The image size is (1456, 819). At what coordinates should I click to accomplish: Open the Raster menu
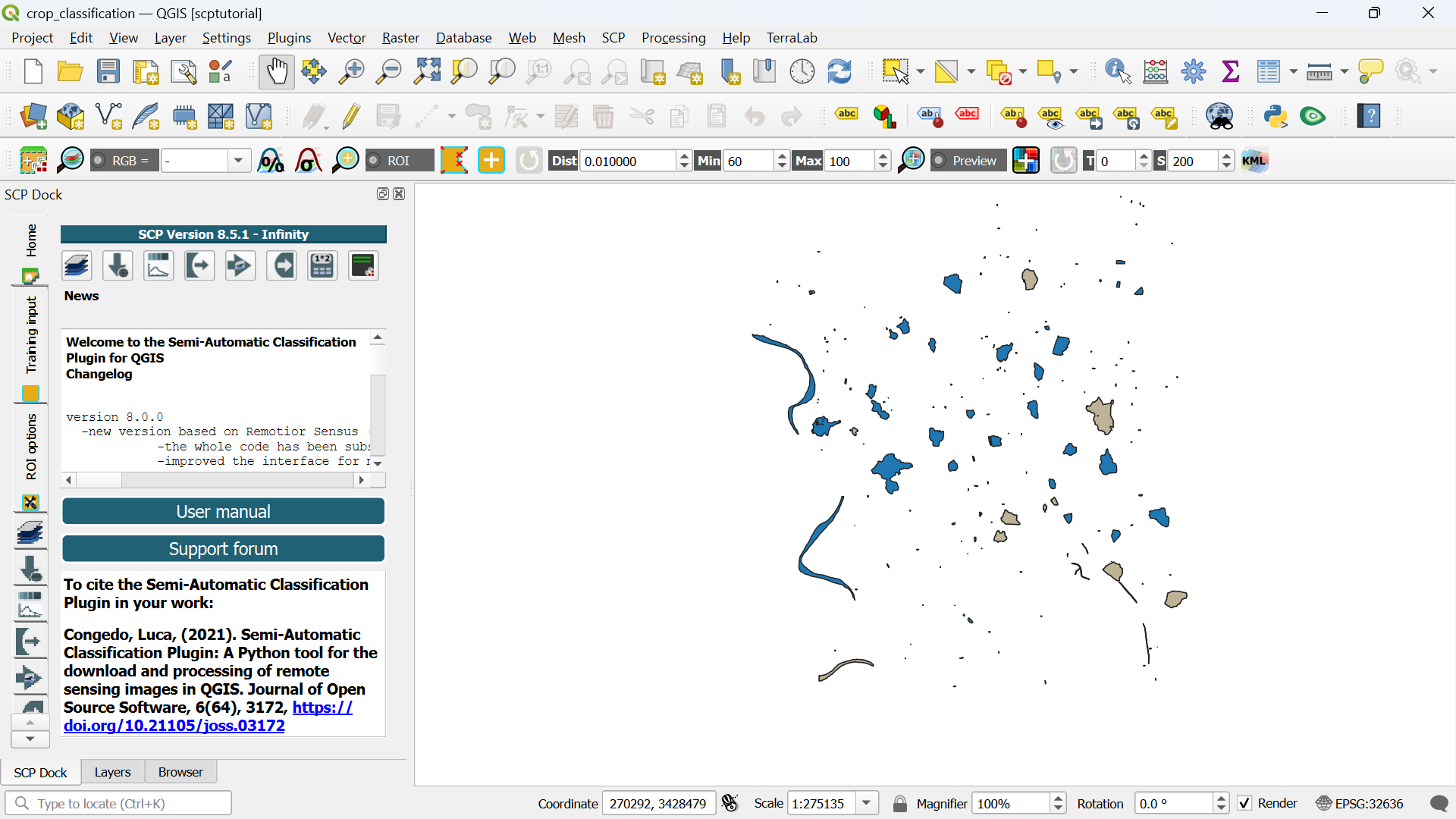click(400, 38)
